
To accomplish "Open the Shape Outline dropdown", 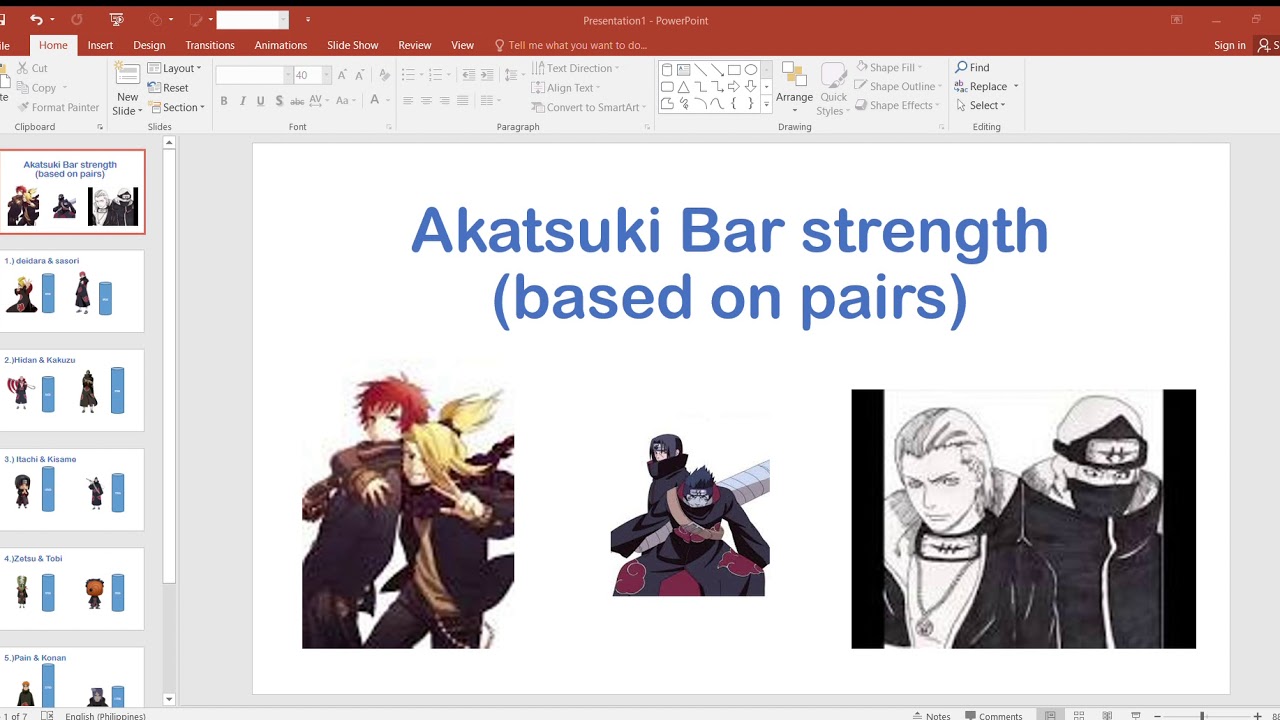I will click(898, 86).
